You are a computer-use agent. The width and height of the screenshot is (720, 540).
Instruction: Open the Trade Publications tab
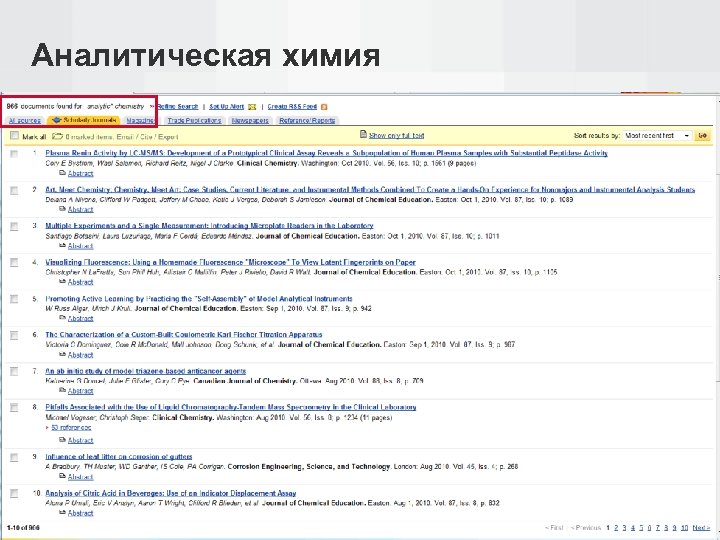tap(194, 120)
